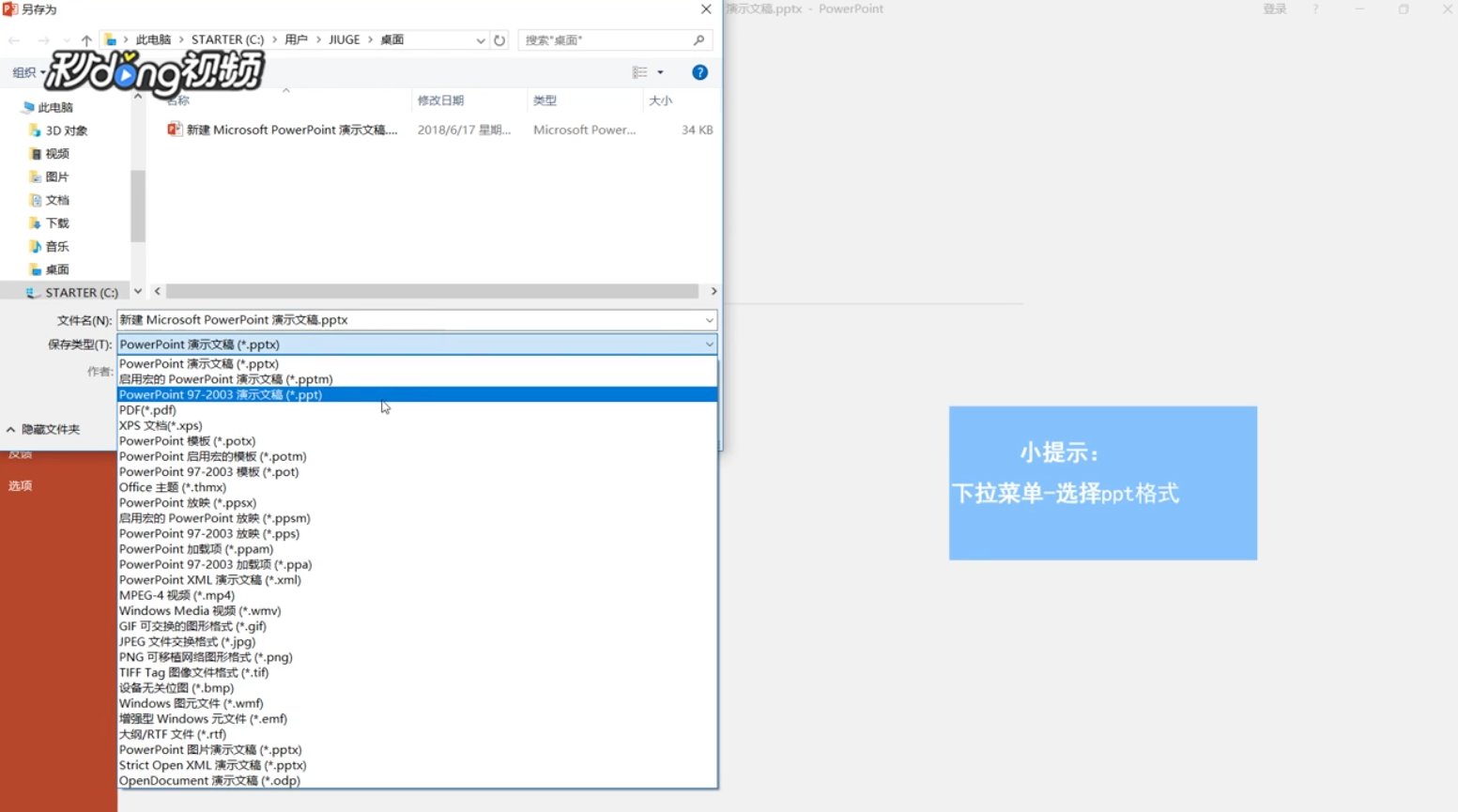1458x812 pixels.
Task: Choose PowerPoint 97-2003 演示文稿 (*.ppt)
Action: click(417, 395)
